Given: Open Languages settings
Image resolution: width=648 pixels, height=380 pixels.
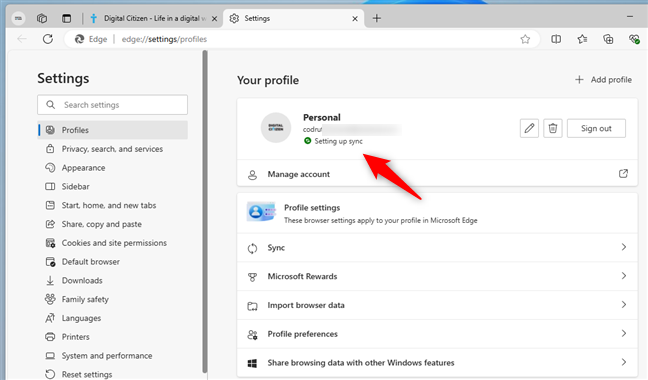Looking at the screenshot, I should pyautogui.click(x=112, y=318).
